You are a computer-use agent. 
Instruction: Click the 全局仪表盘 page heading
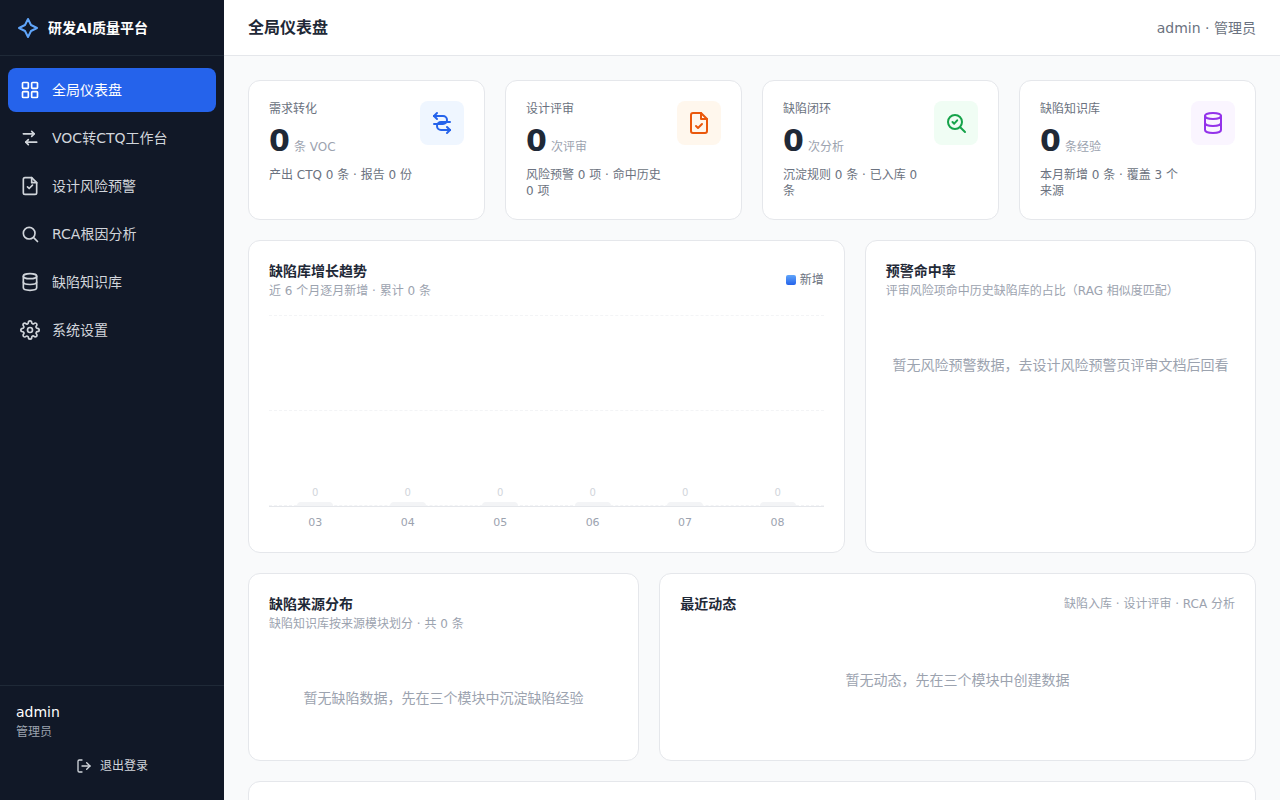[x=288, y=28]
